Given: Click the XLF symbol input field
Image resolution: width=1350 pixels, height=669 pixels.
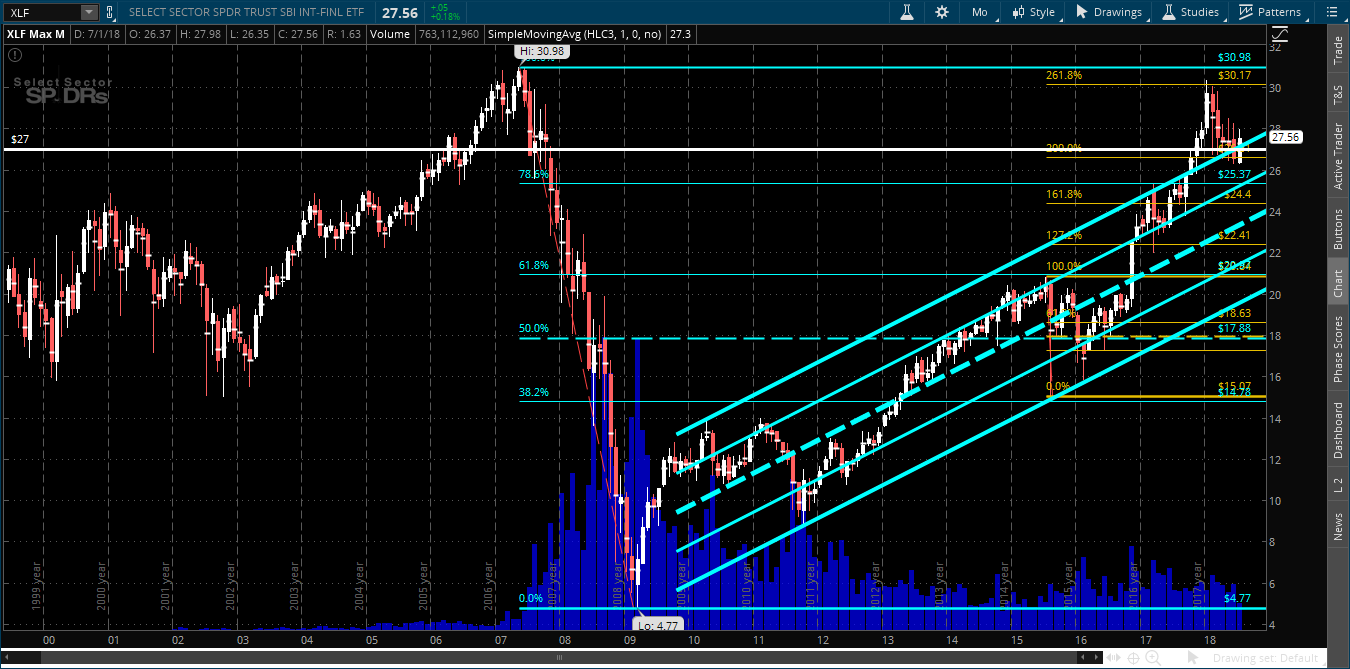Looking at the screenshot, I should [41, 12].
